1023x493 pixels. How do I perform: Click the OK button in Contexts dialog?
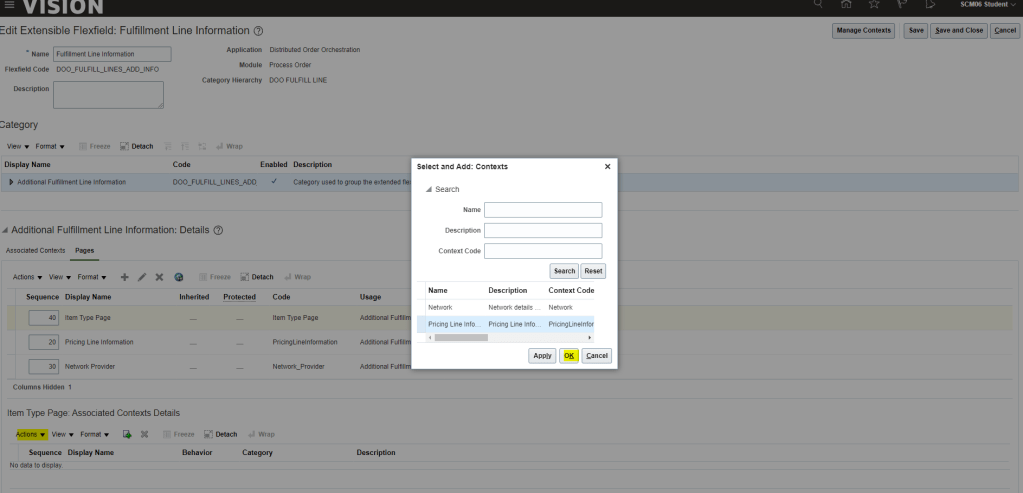[569, 355]
